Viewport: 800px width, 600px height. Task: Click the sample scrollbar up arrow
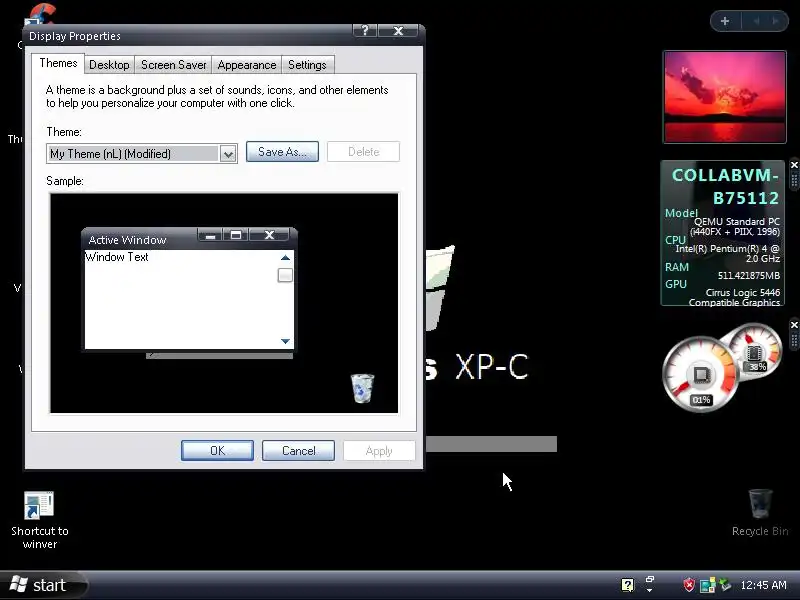pyautogui.click(x=285, y=258)
